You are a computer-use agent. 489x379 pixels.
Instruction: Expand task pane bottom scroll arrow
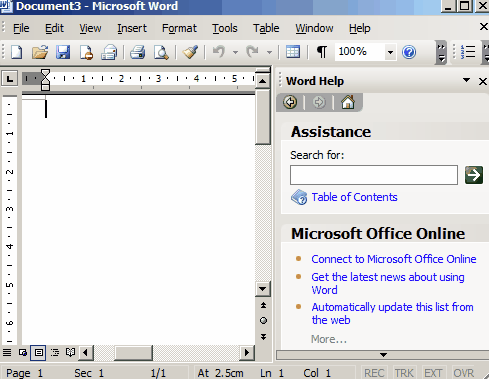coord(383,355)
